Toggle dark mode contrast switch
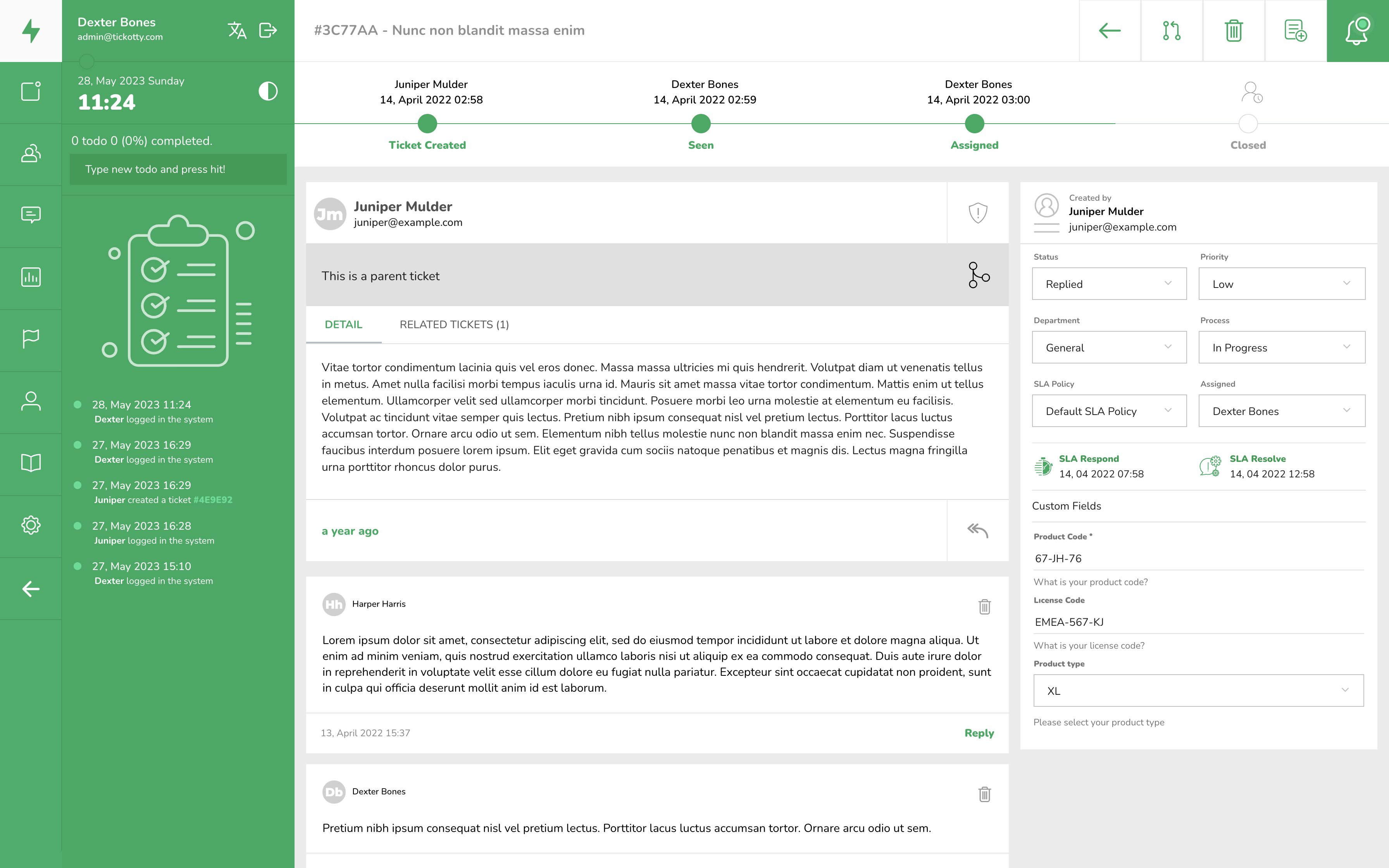The image size is (1389, 868). [268, 91]
